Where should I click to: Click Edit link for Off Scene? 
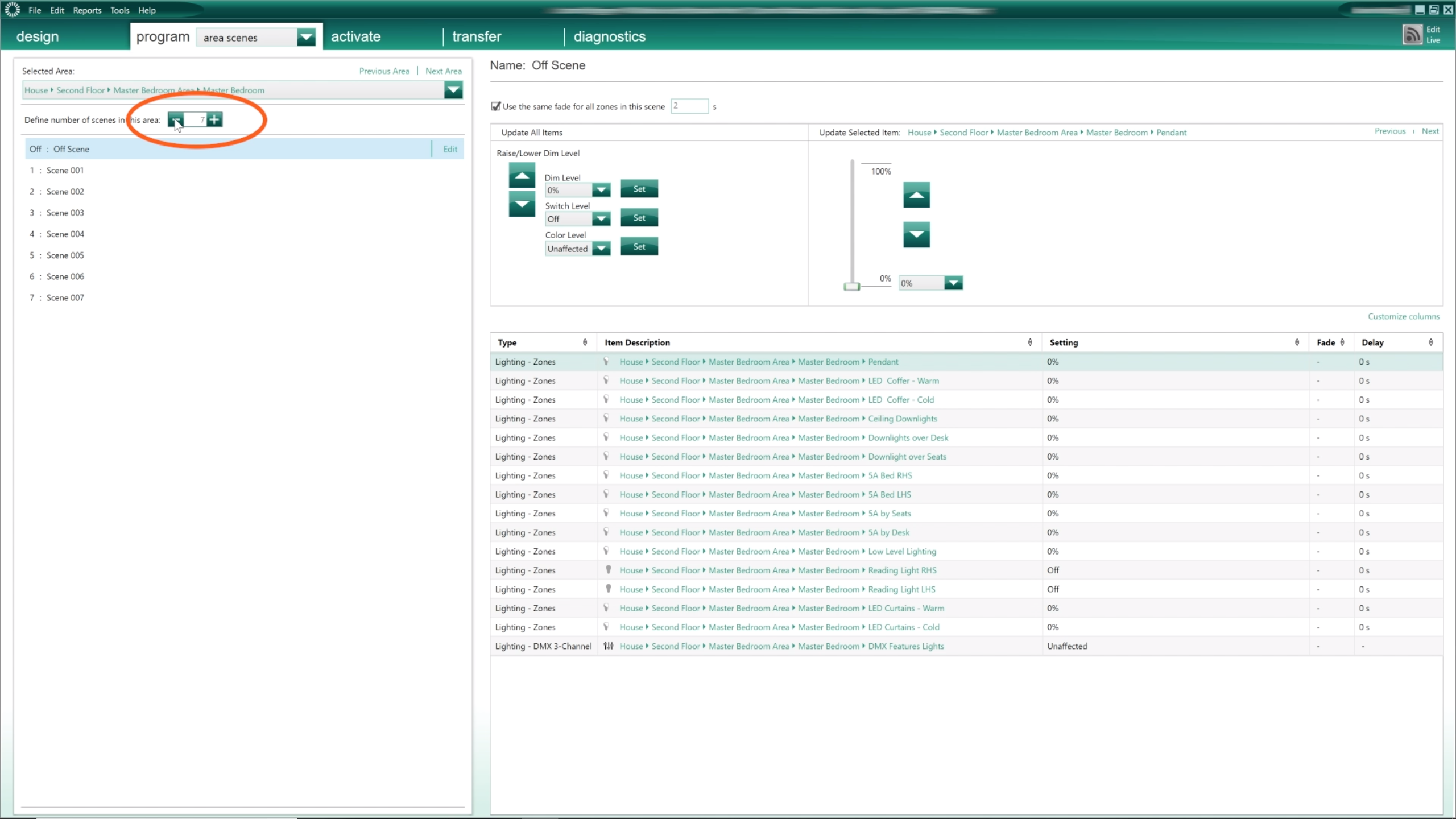click(450, 149)
